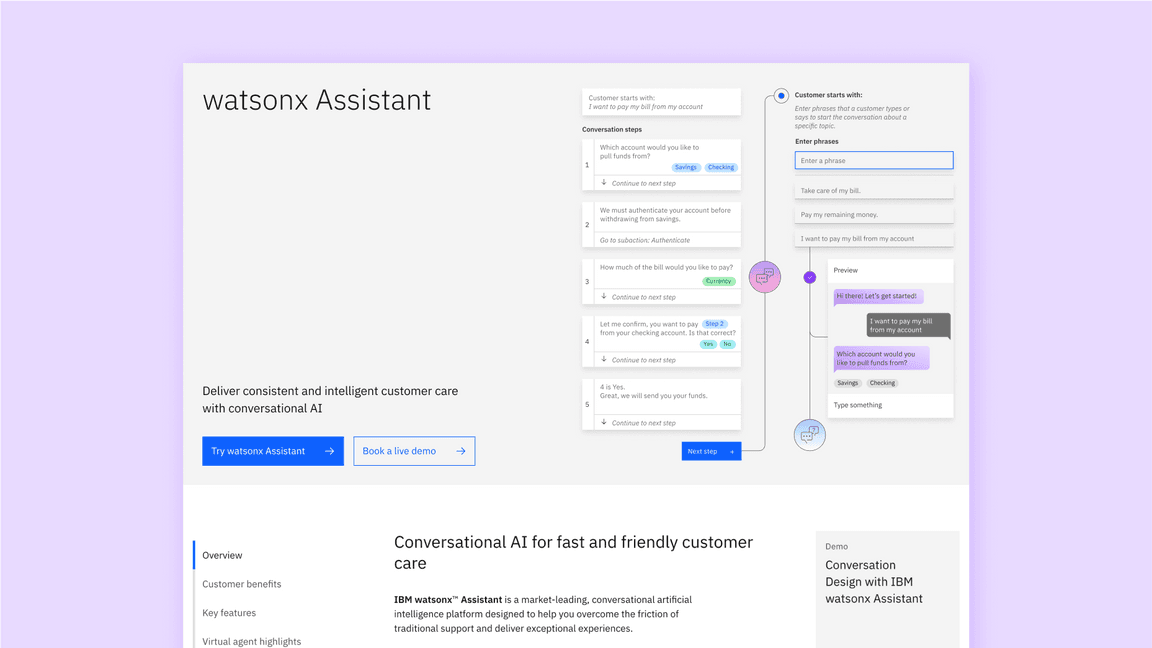Image resolution: width=1152 pixels, height=648 pixels.
Task: Open the Currency tag in step 3
Action: (x=718, y=281)
